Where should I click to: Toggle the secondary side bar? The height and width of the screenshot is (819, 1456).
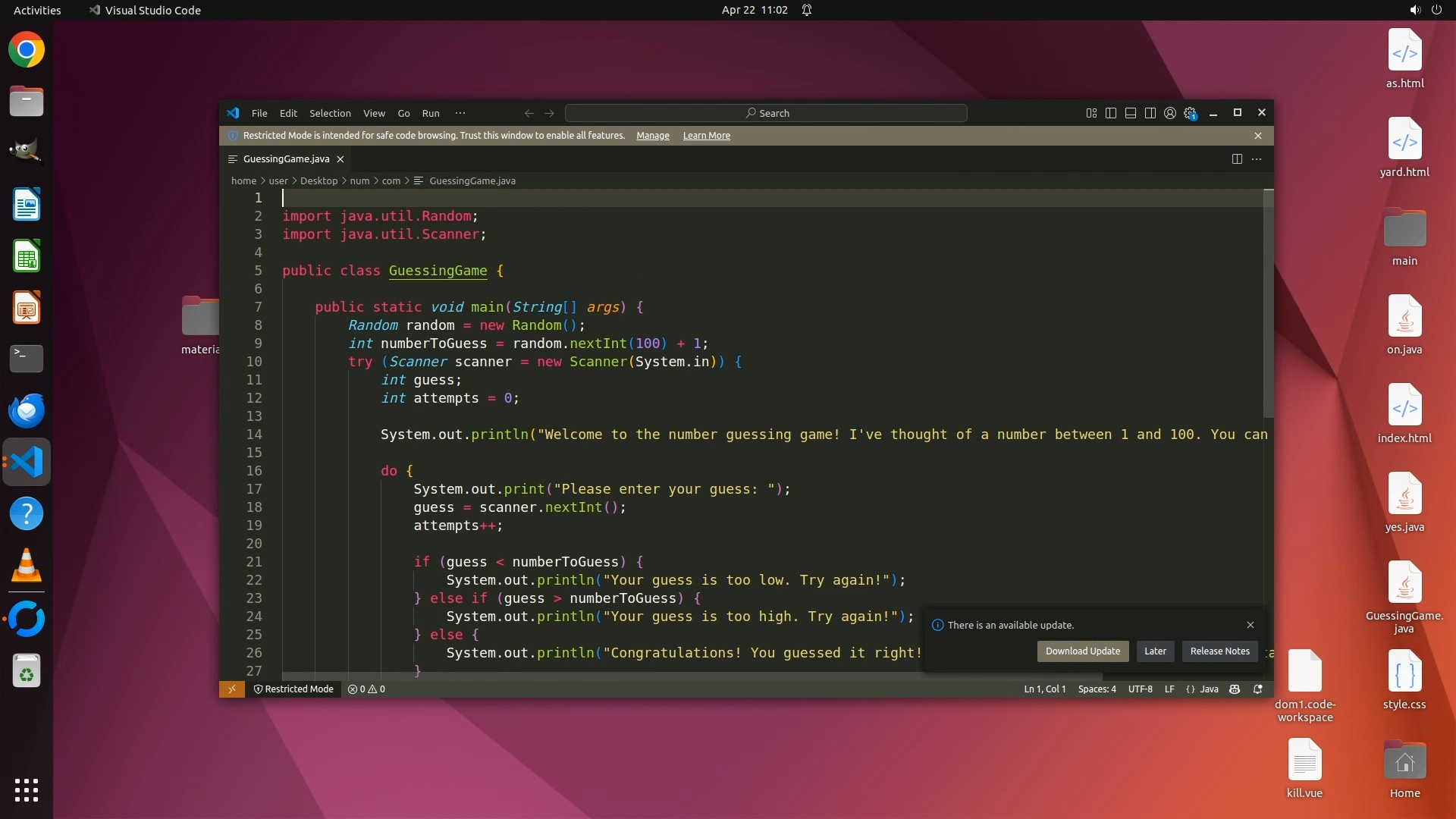click(x=1150, y=113)
